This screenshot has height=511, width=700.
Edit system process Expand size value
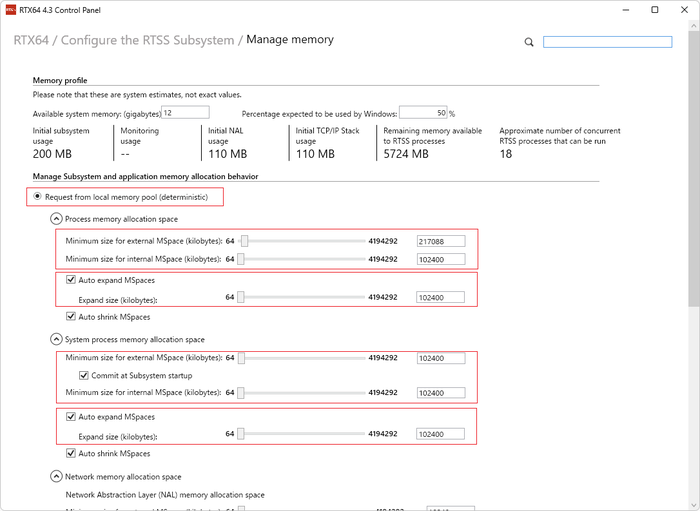click(x=440, y=434)
